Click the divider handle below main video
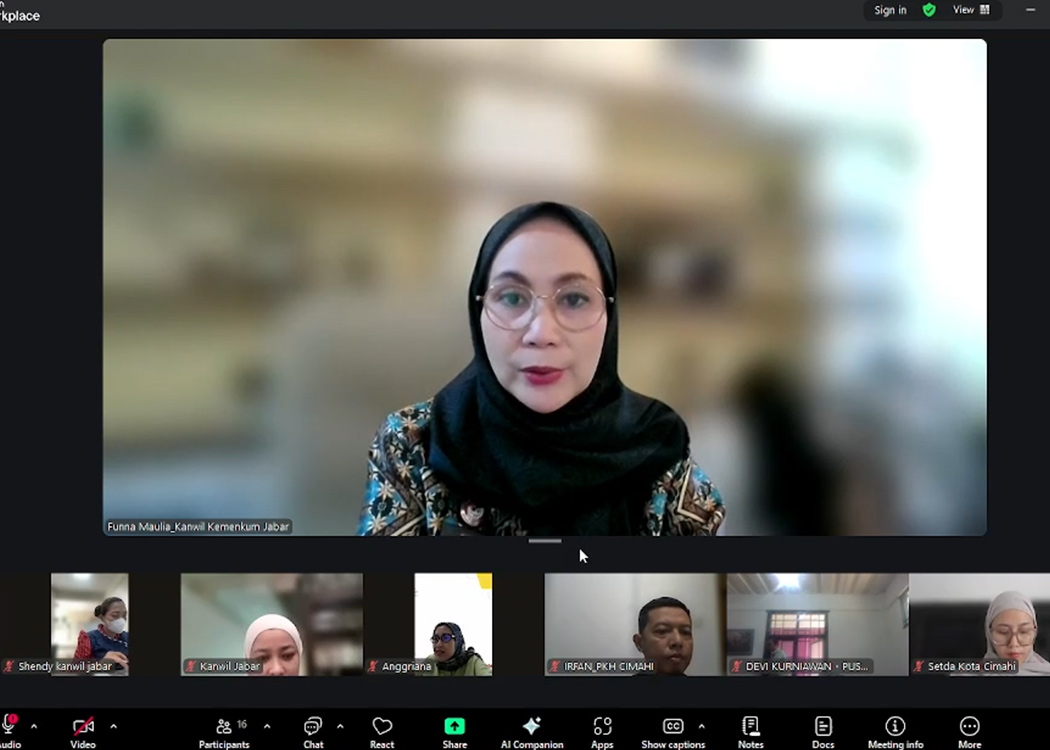1050x750 pixels. point(545,541)
